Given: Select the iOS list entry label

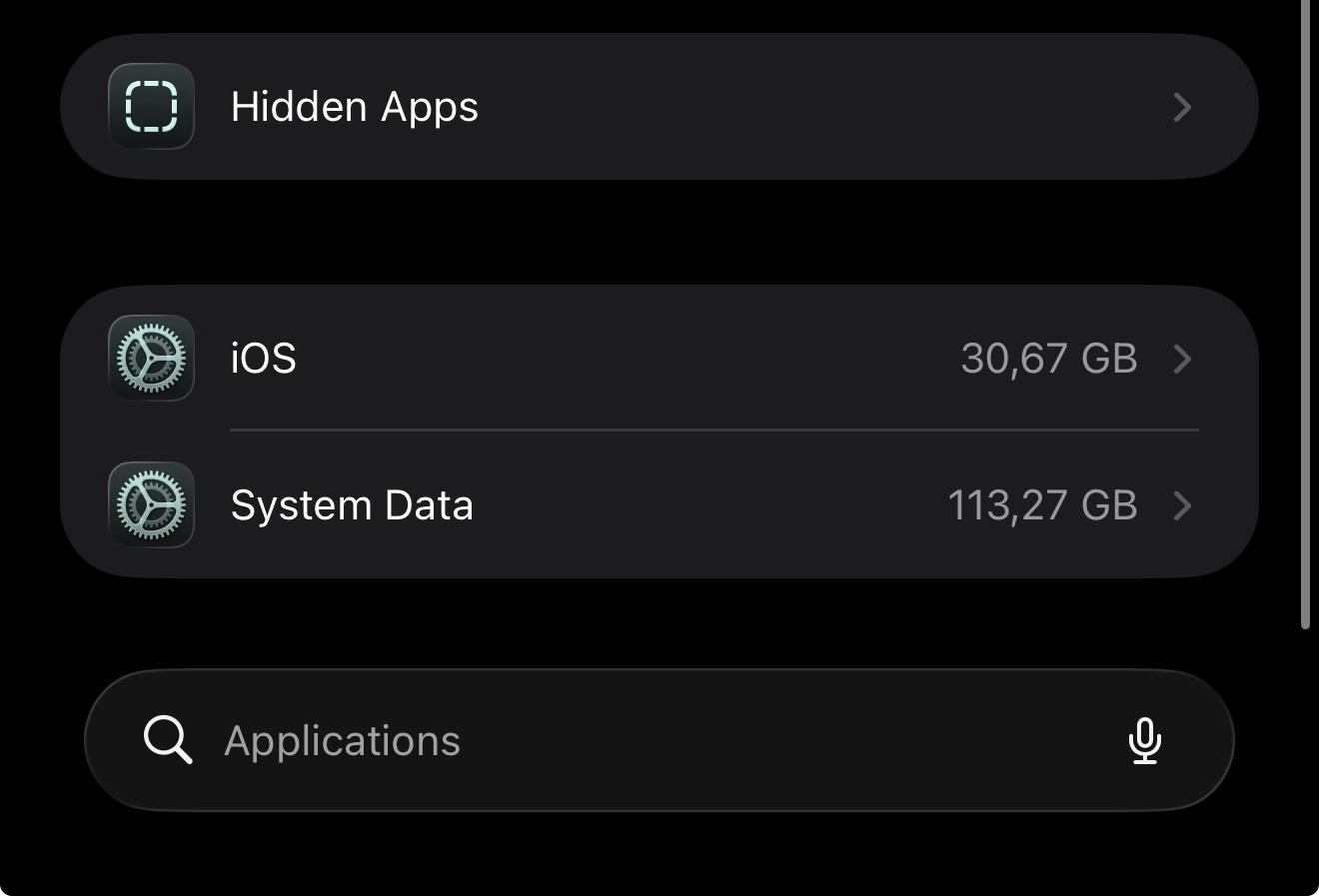Looking at the screenshot, I should (x=263, y=359).
